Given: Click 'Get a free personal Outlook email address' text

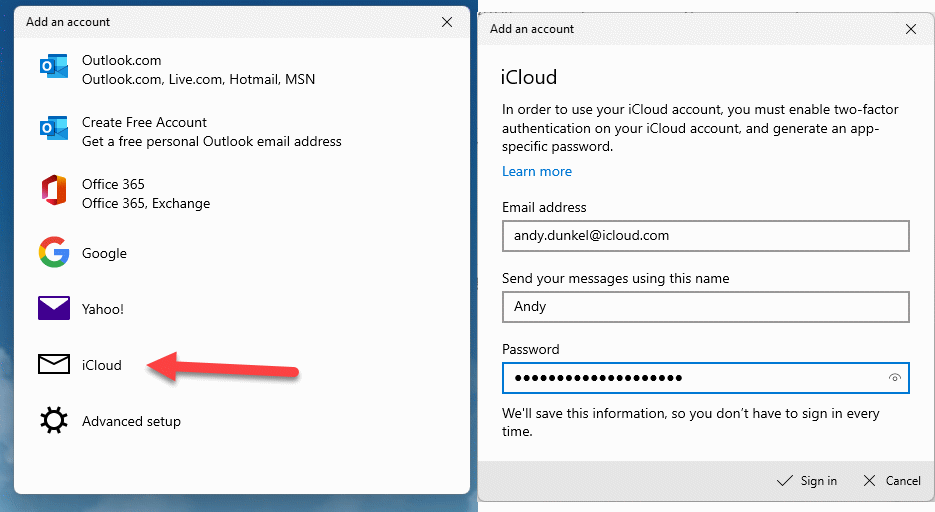Looking at the screenshot, I should [x=212, y=141].
